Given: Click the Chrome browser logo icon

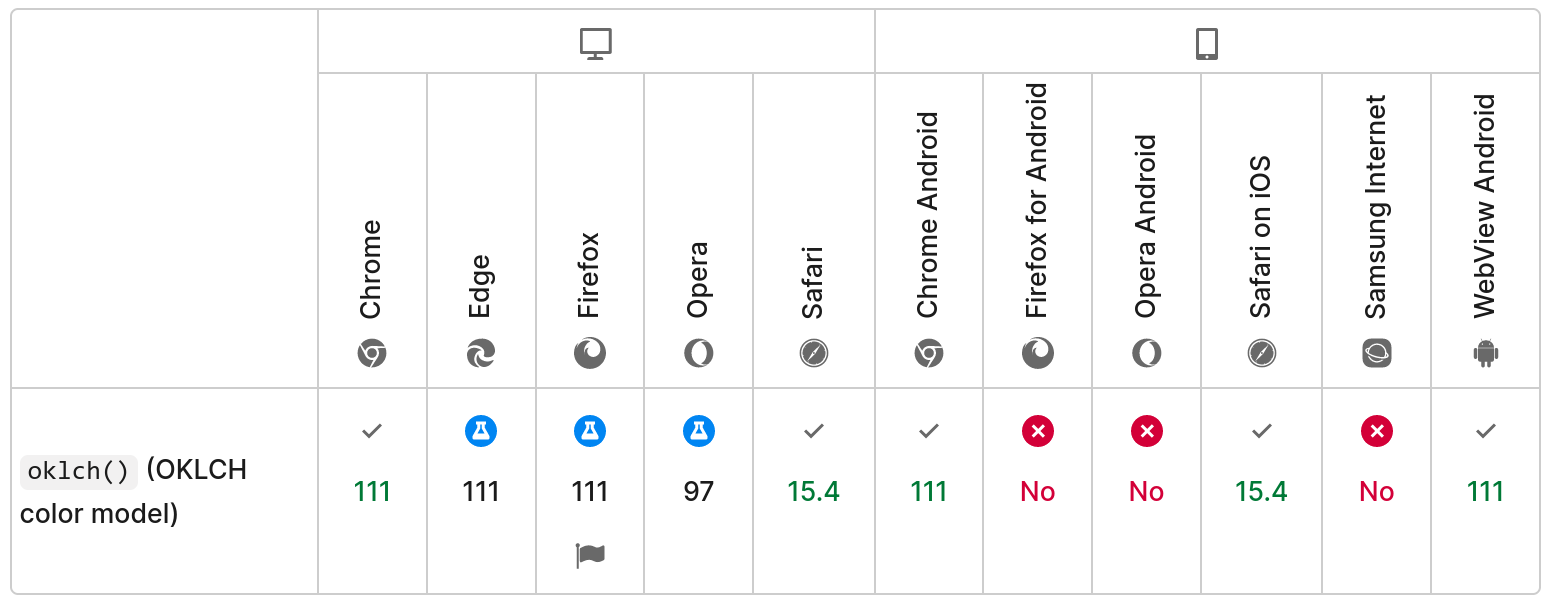Looking at the screenshot, I should (372, 353).
